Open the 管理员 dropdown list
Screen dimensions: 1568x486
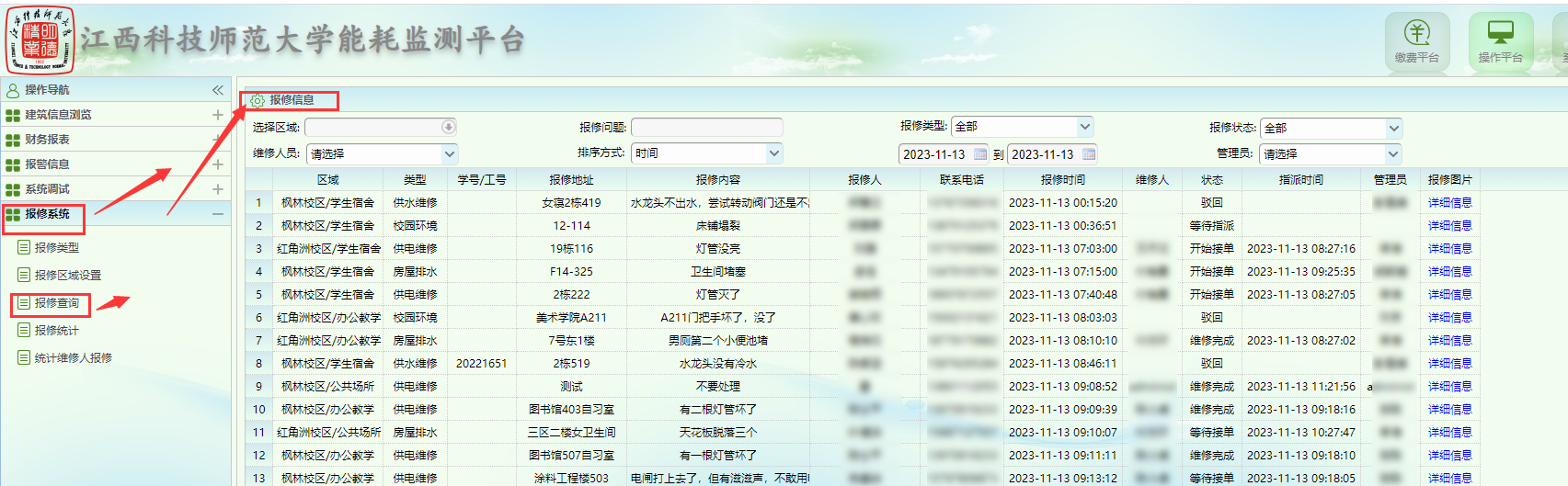click(x=1392, y=153)
